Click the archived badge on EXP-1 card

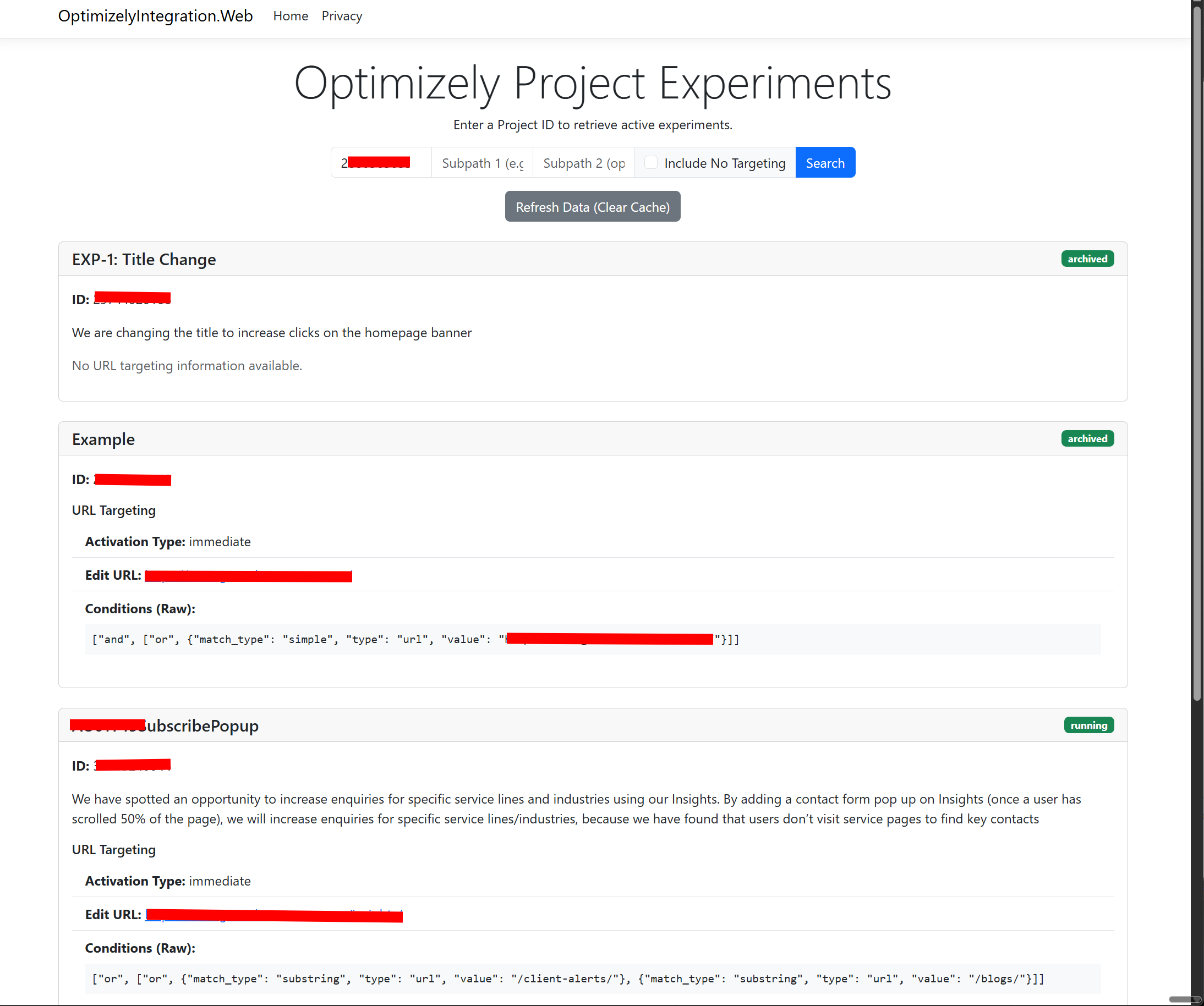1087,259
